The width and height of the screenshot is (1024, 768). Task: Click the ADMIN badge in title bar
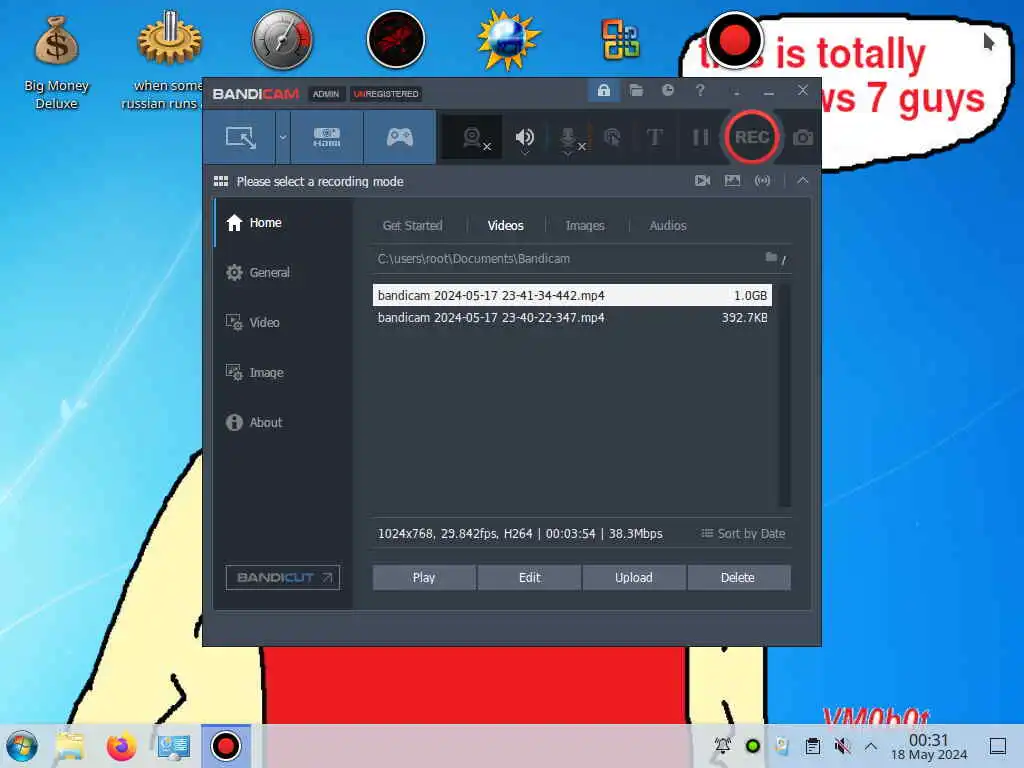pos(325,94)
